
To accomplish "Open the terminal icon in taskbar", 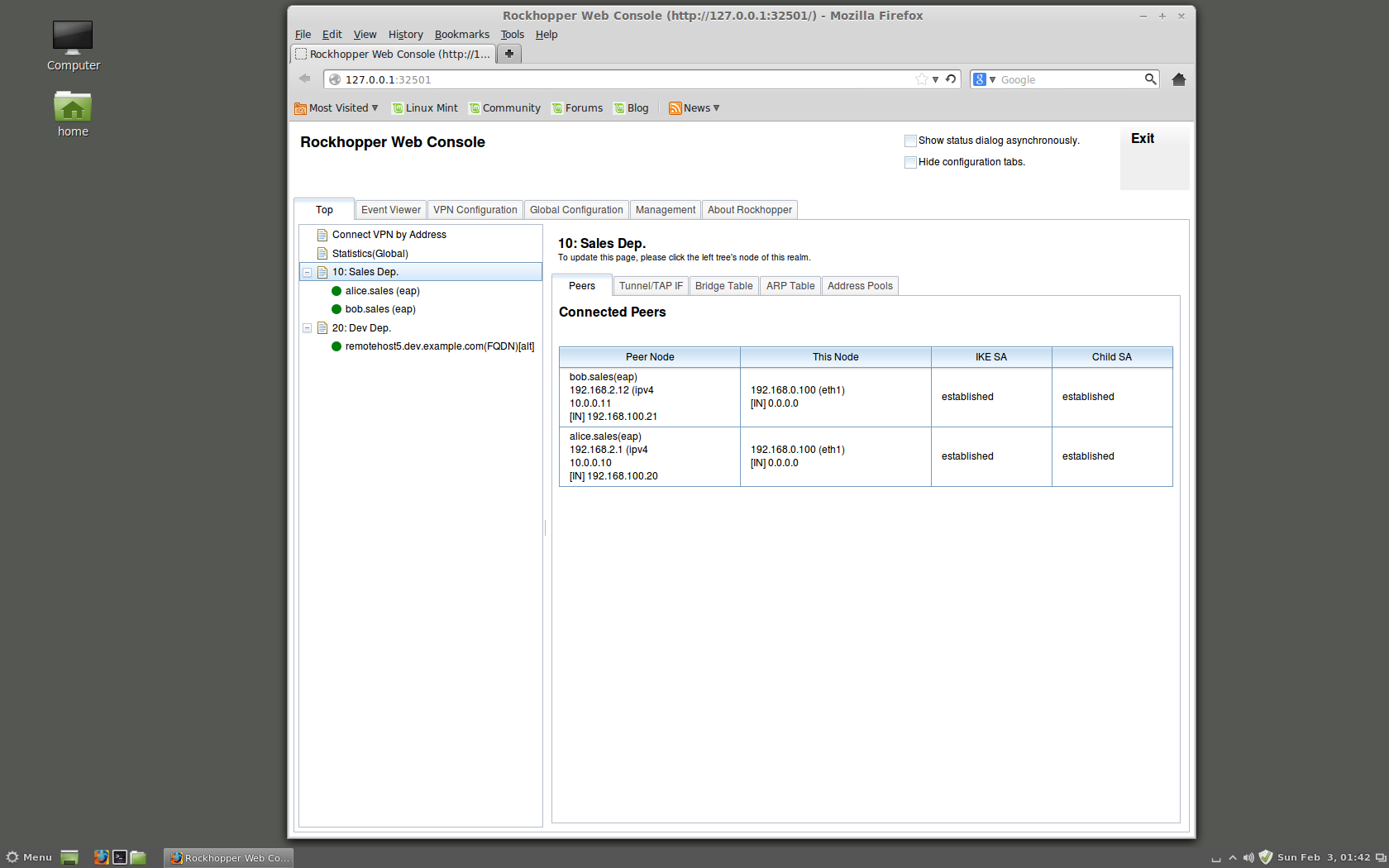I will pos(120,857).
